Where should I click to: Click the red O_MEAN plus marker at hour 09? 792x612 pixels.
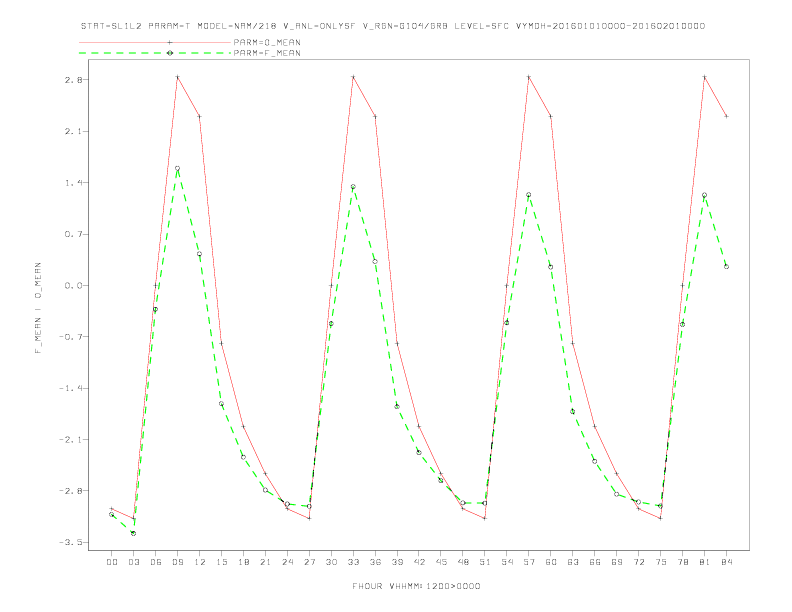click(177, 77)
